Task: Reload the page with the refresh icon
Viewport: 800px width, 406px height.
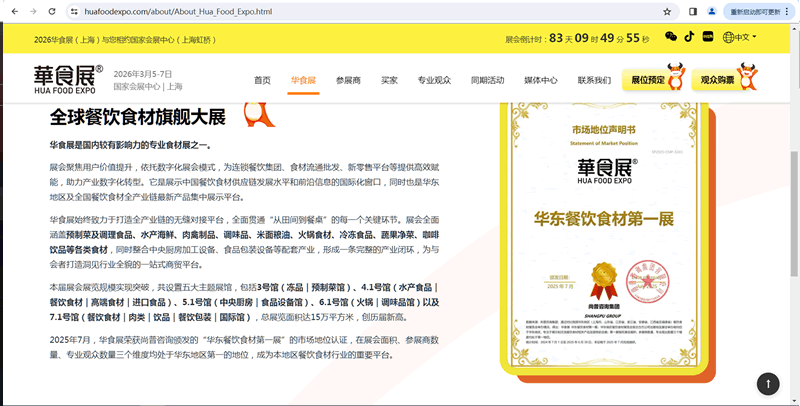Action: [x=52, y=11]
